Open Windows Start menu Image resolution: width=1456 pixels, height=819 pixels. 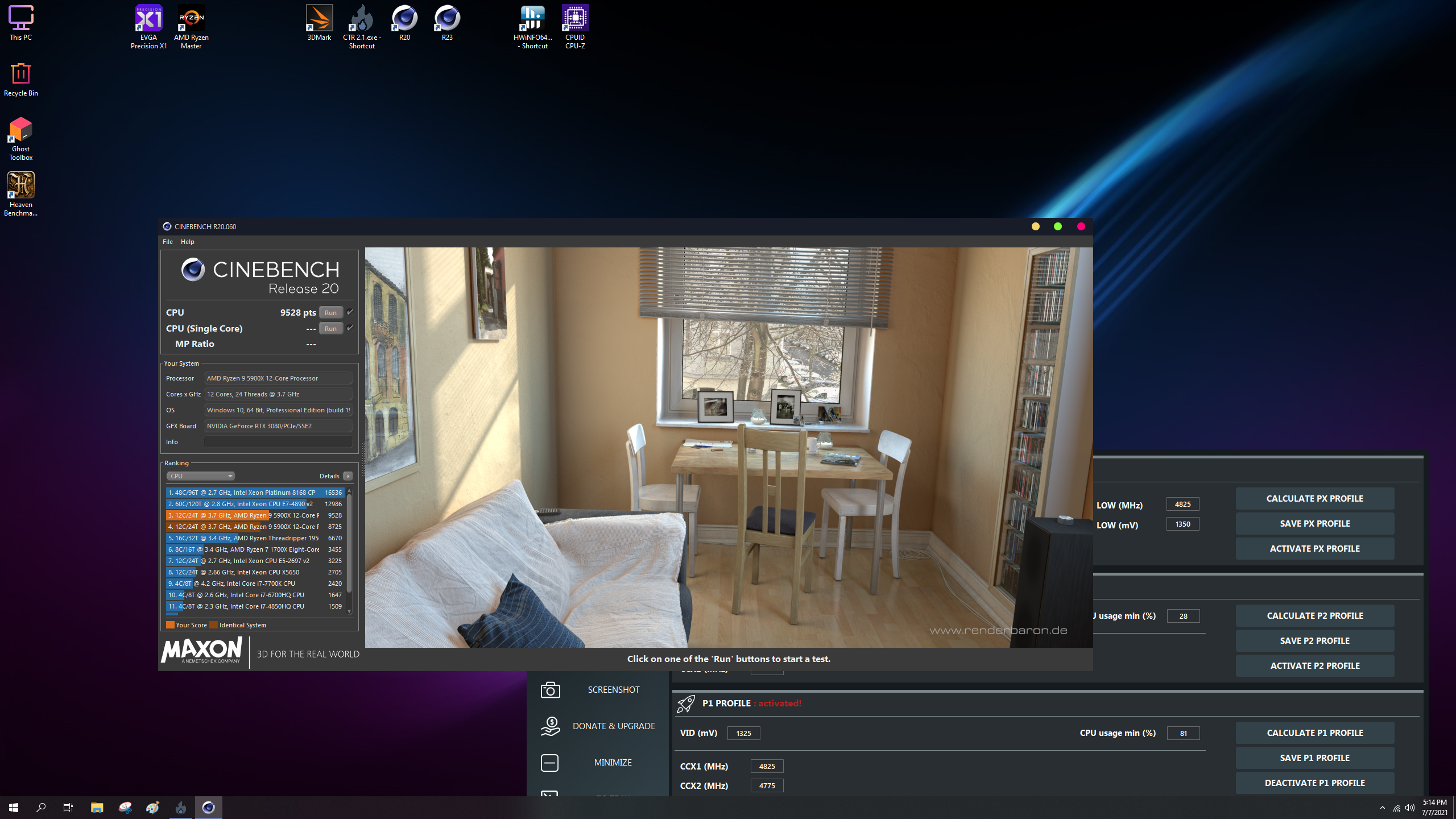pos(14,807)
